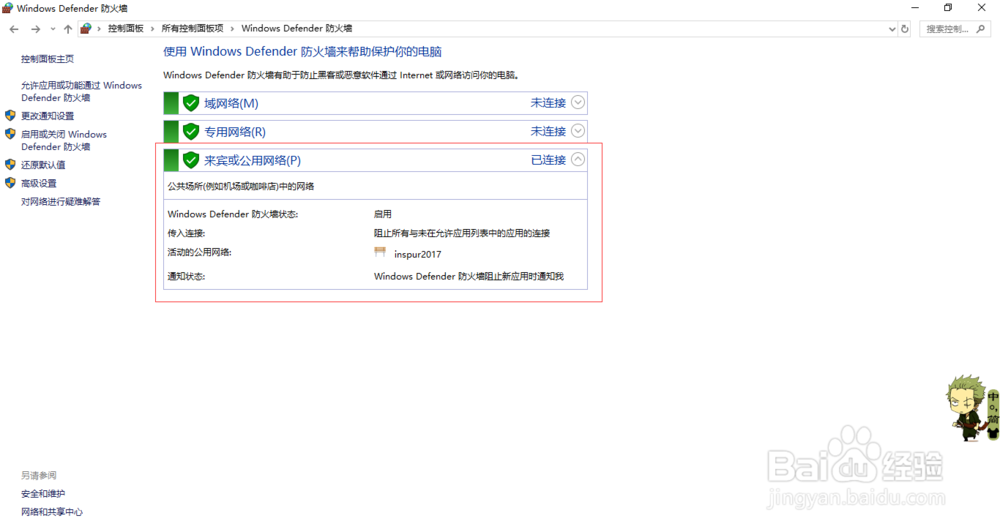Screen dimensions: 1000x532
Task: Click shield icon beside 启用或关闭
Action: point(10,134)
